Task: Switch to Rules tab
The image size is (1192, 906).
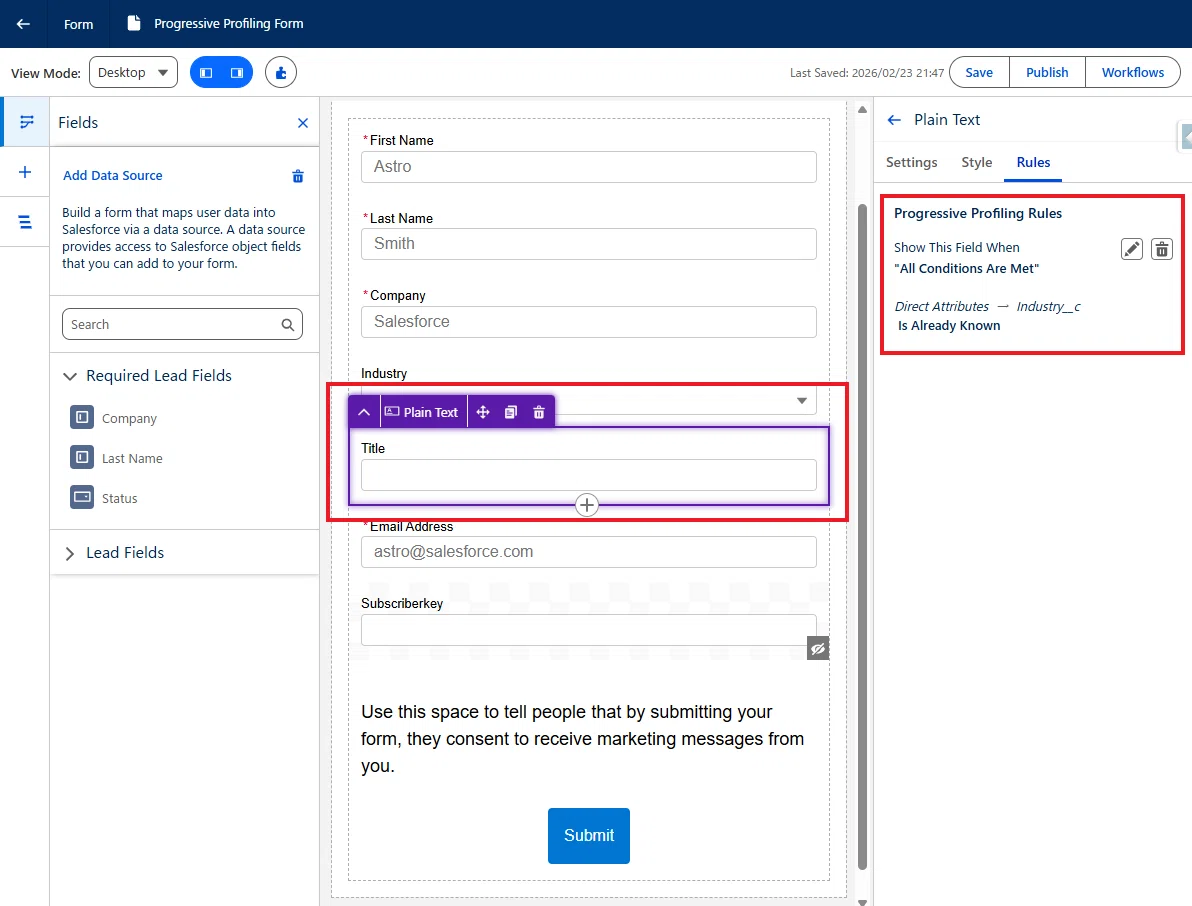Action: click(1033, 162)
